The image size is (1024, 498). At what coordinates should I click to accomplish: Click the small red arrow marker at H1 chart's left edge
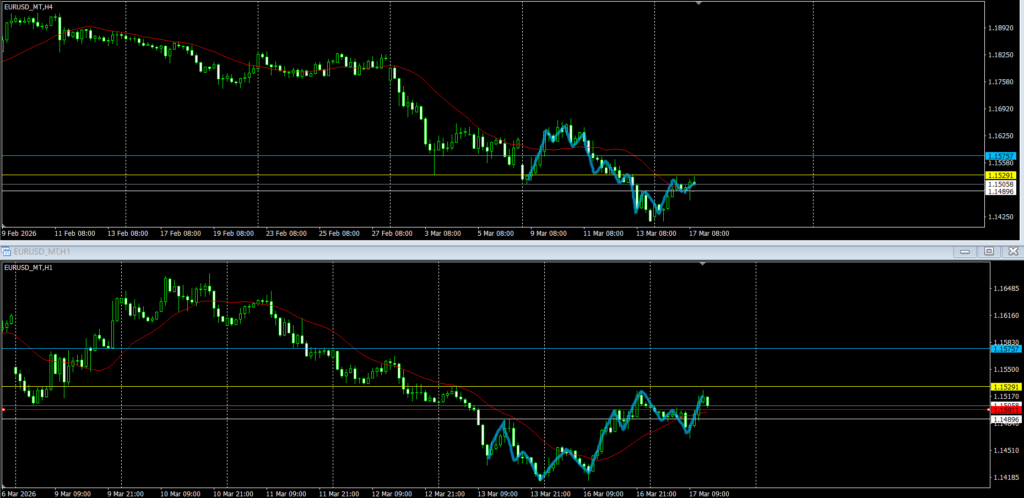(4, 409)
